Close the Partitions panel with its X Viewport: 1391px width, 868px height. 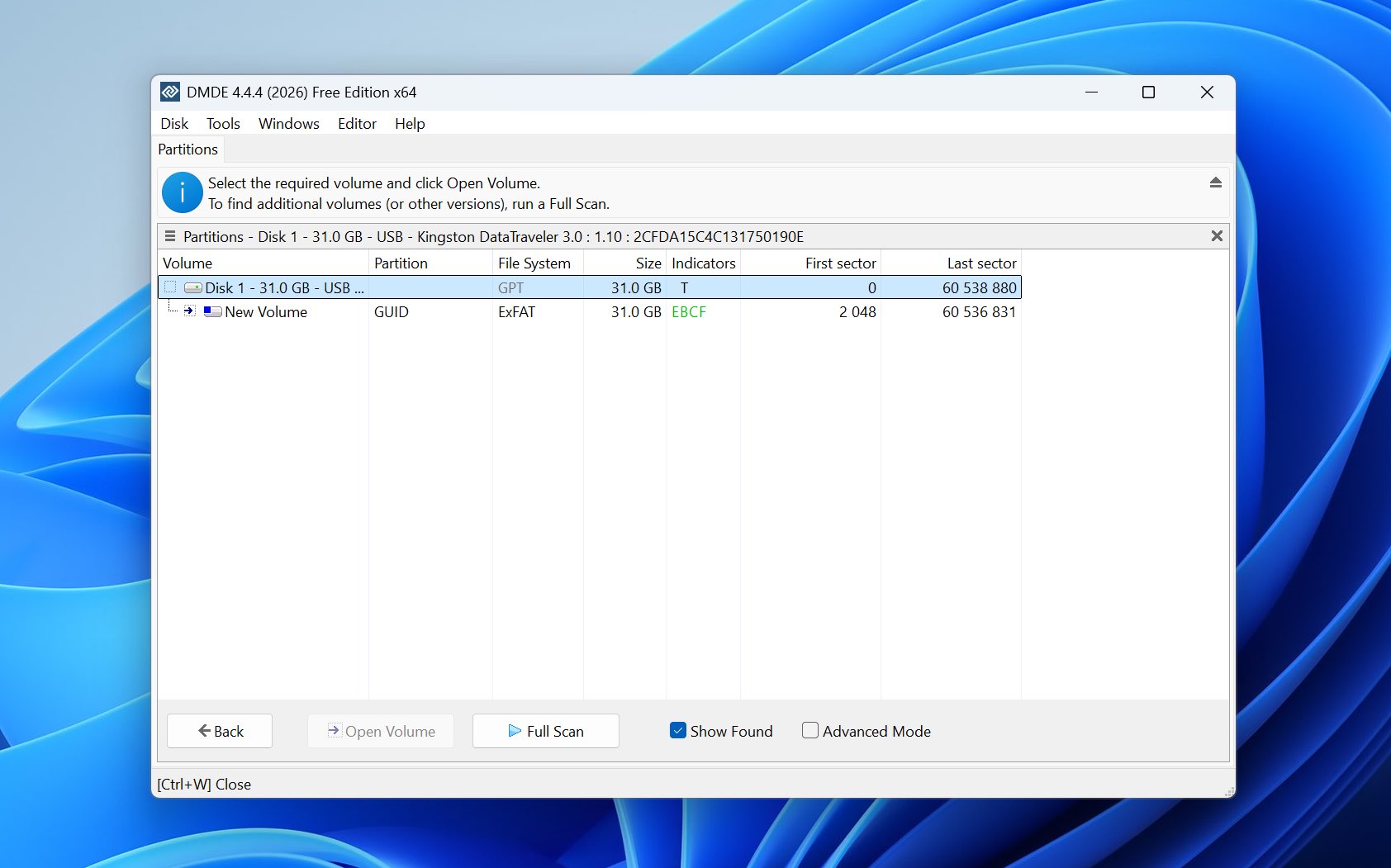coord(1217,236)
